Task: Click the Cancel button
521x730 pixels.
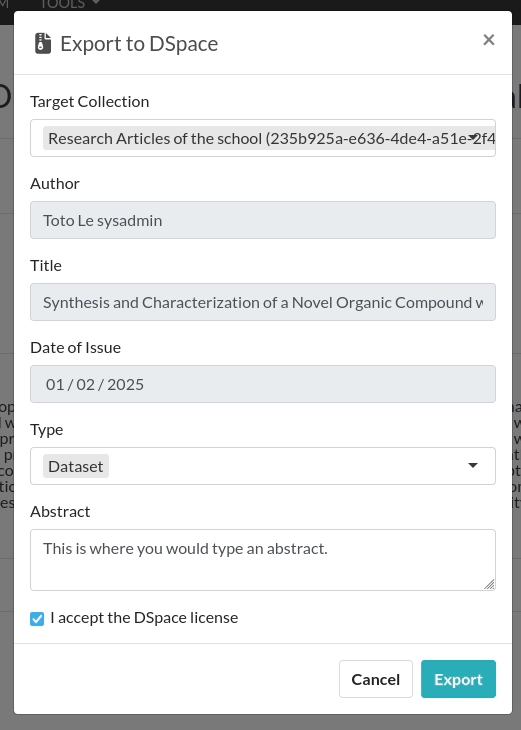Action: coord(376,679)
